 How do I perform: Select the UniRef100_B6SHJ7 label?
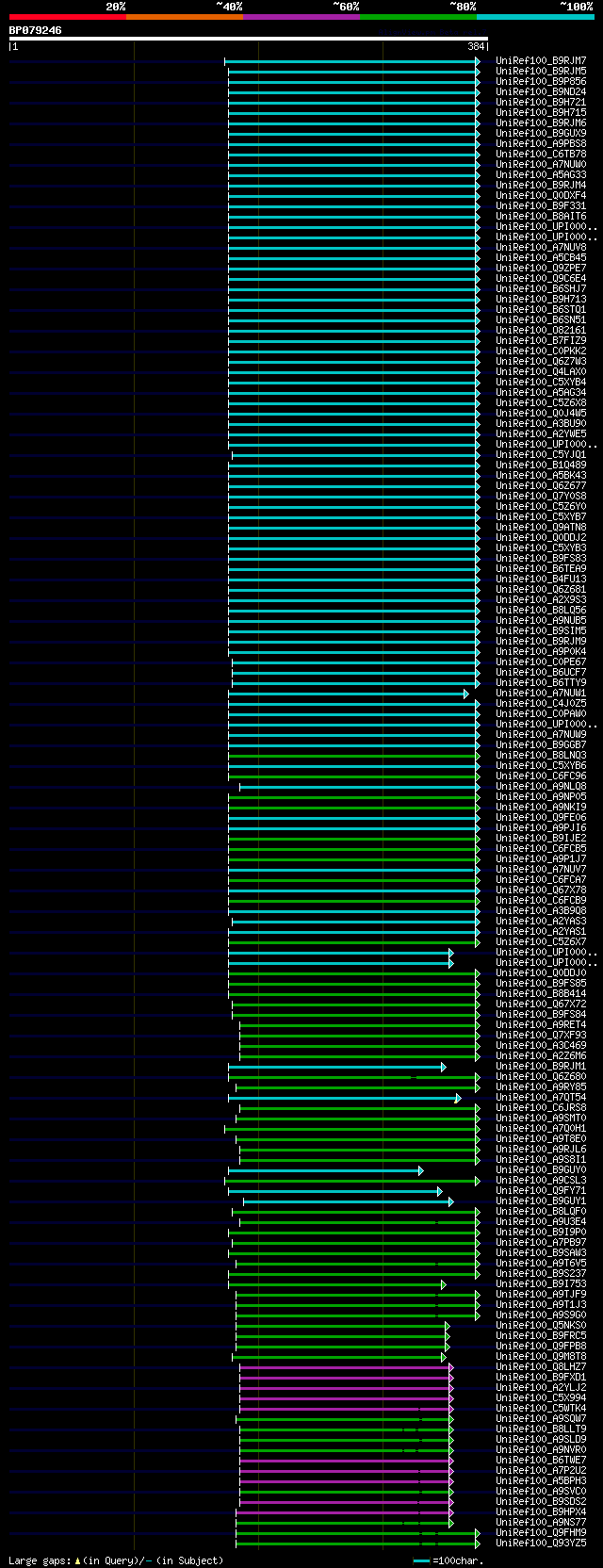541,289
